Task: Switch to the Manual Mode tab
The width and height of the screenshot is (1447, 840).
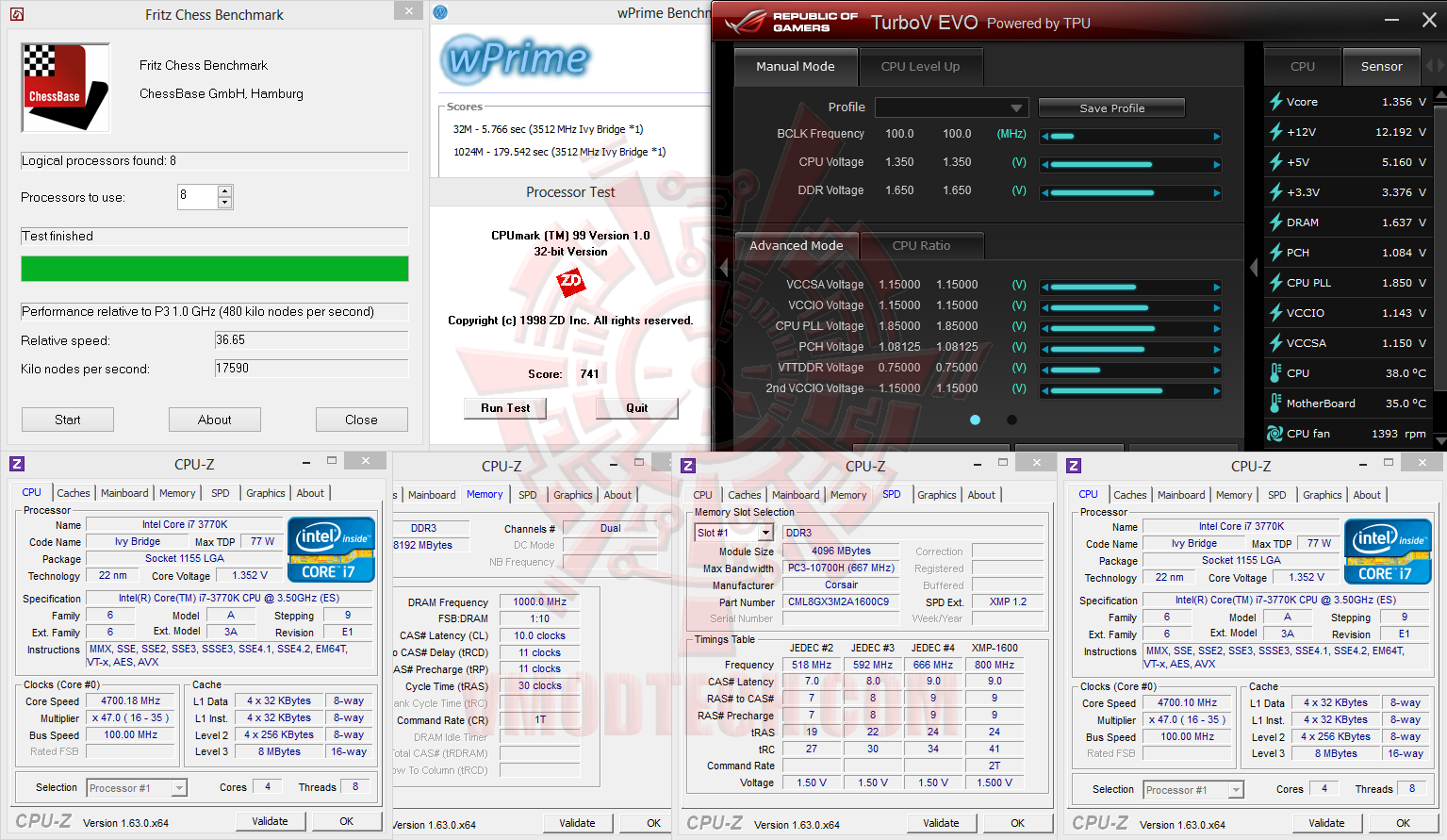Action: (796, 67)
